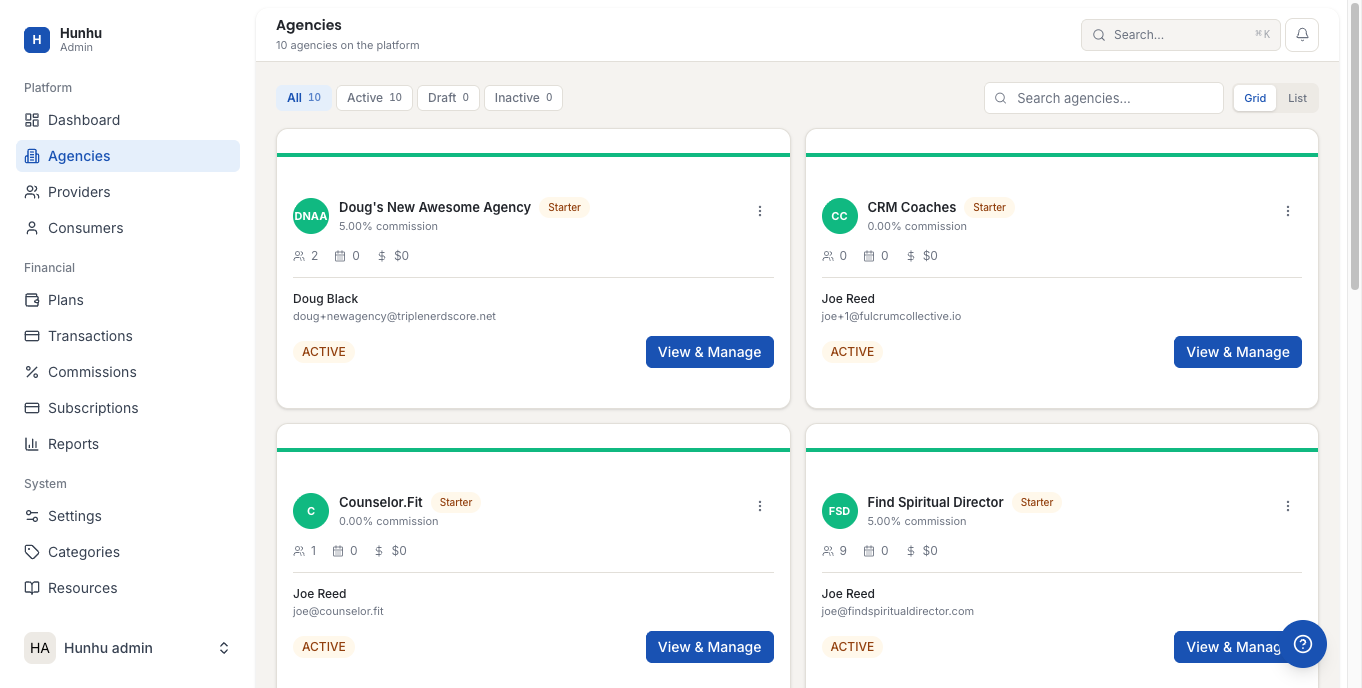Select the Grid view toggle

pos(1255,98)
